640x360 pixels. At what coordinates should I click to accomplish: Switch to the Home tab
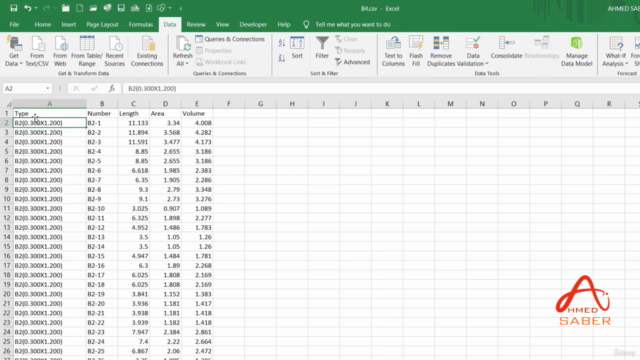pos(42,24)
